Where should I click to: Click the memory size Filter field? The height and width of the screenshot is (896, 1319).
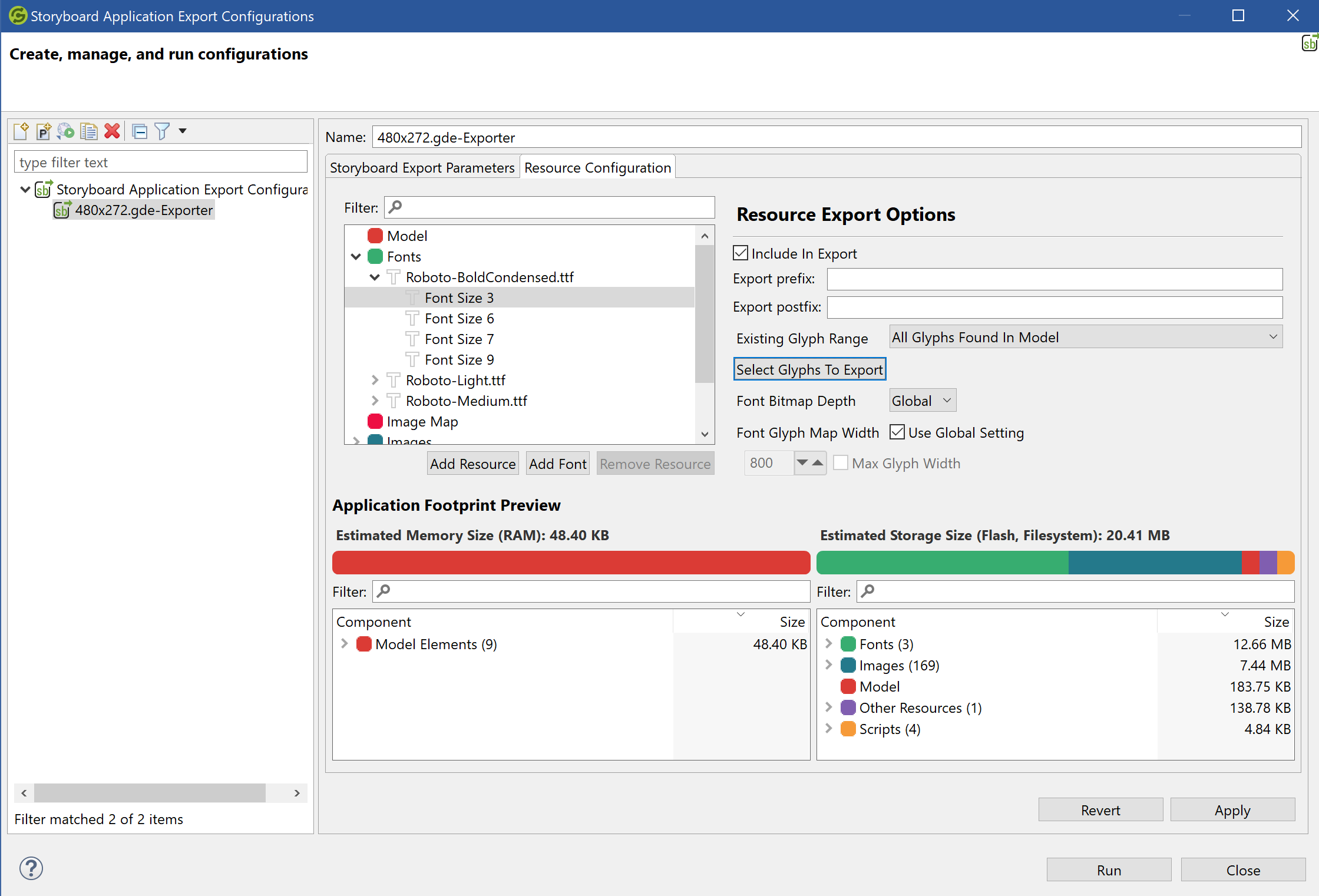591,591
